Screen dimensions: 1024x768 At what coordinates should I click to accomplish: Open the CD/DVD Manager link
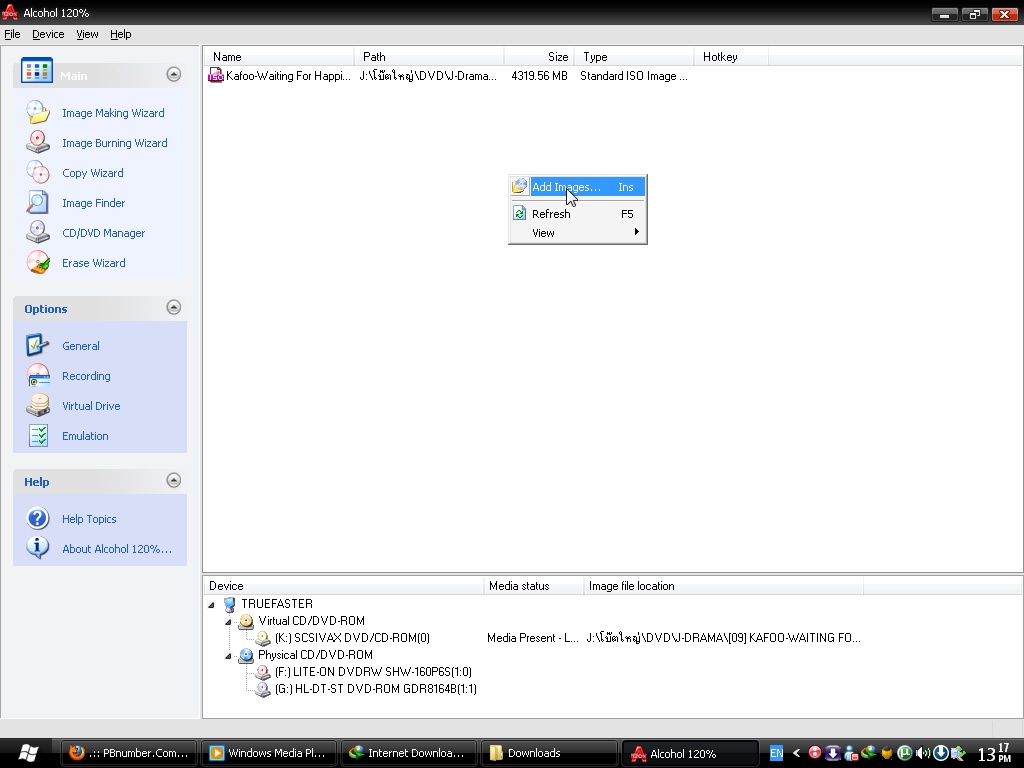point(103,233)
